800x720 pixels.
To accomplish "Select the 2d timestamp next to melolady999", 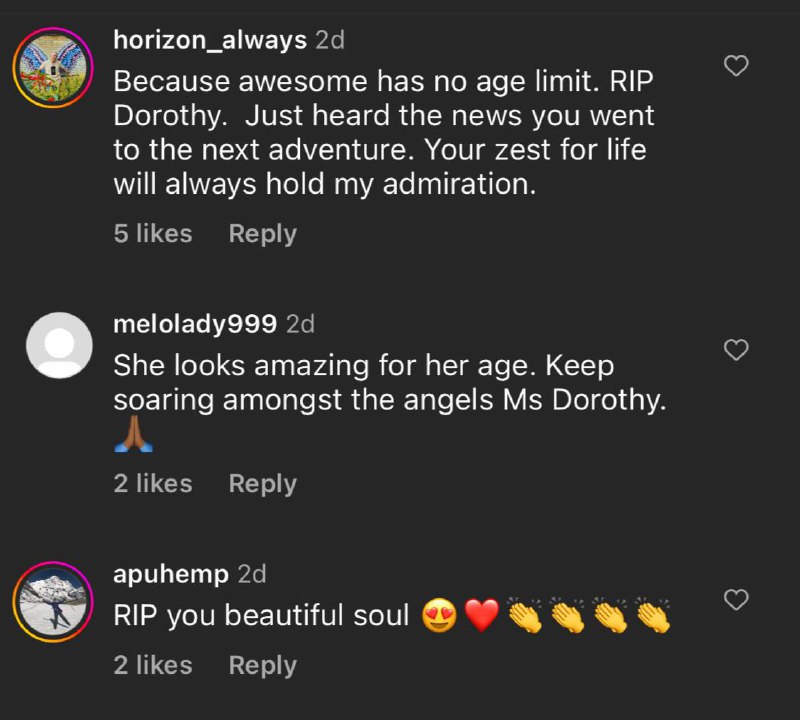I will [x=300, y=324].
